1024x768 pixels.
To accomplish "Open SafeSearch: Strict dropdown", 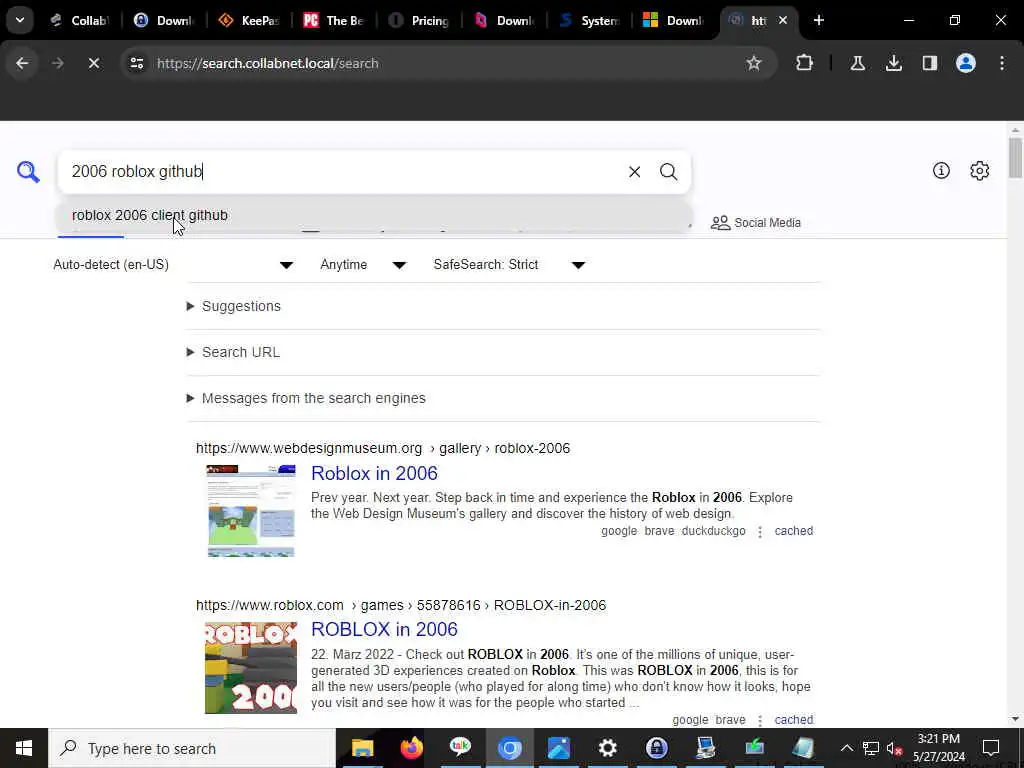I will click(x=509, y=264).
